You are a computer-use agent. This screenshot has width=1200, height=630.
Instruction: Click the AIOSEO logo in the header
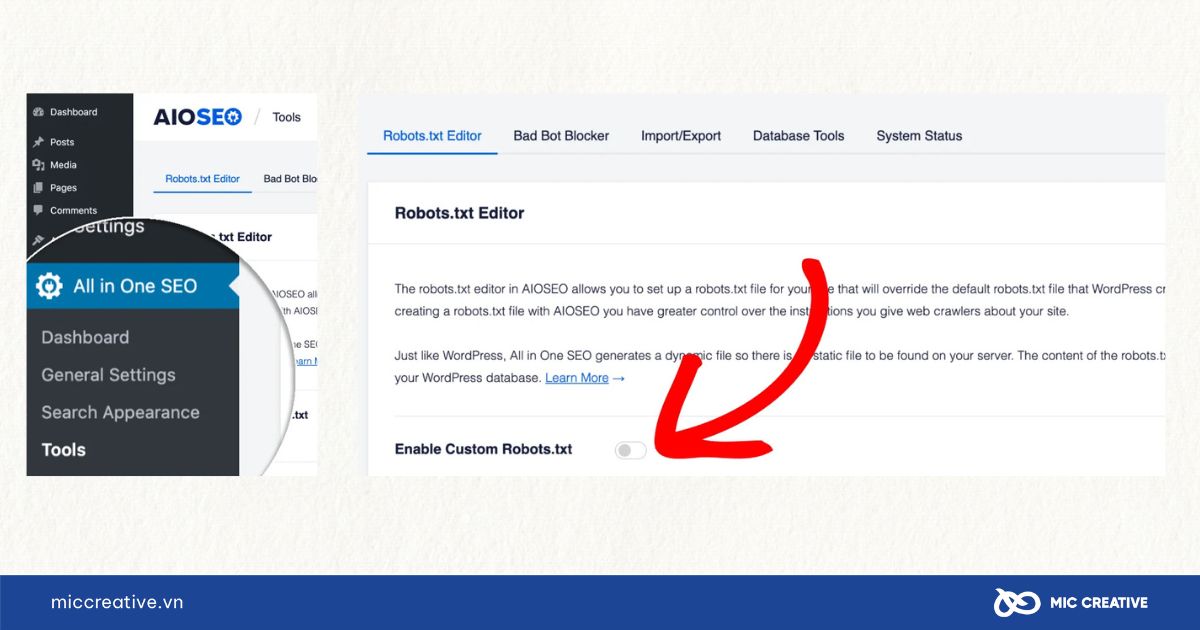197,117
